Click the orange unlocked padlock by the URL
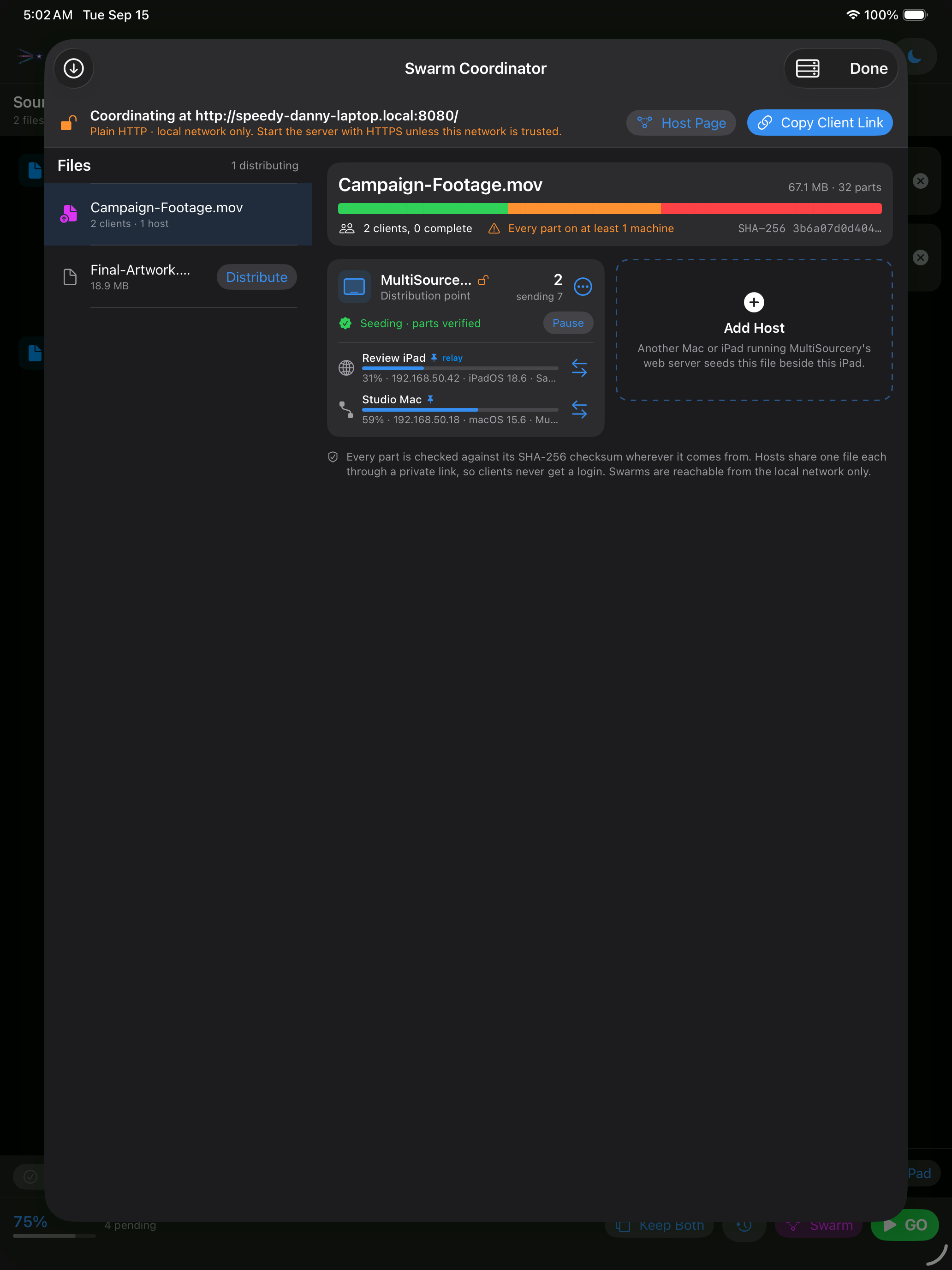Viewport: 952px width, 1270px height. point(69,123)
